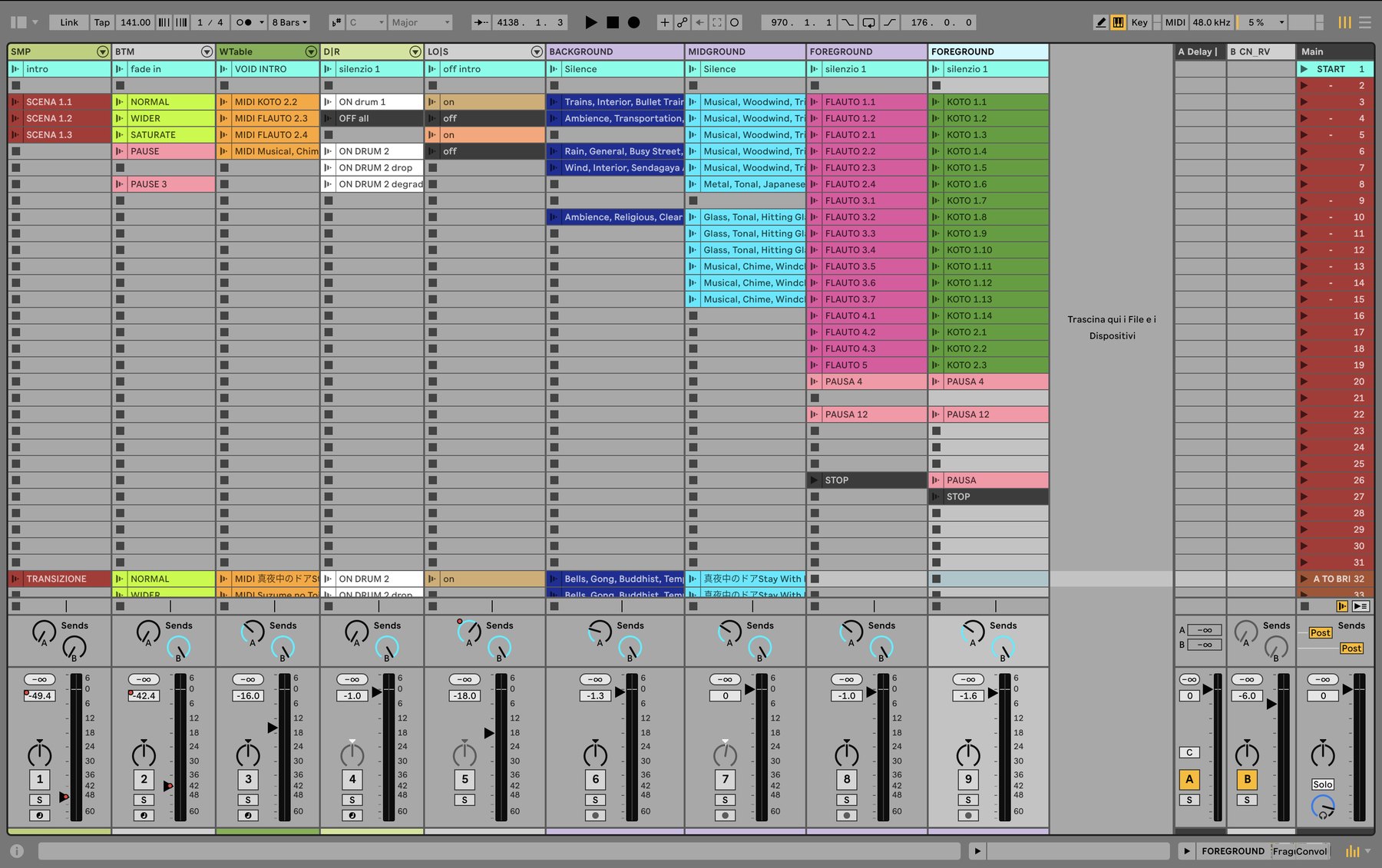Select the MIDGROUND track header
The width and height of the screenshot is (1382, 868).
point(746,51)
